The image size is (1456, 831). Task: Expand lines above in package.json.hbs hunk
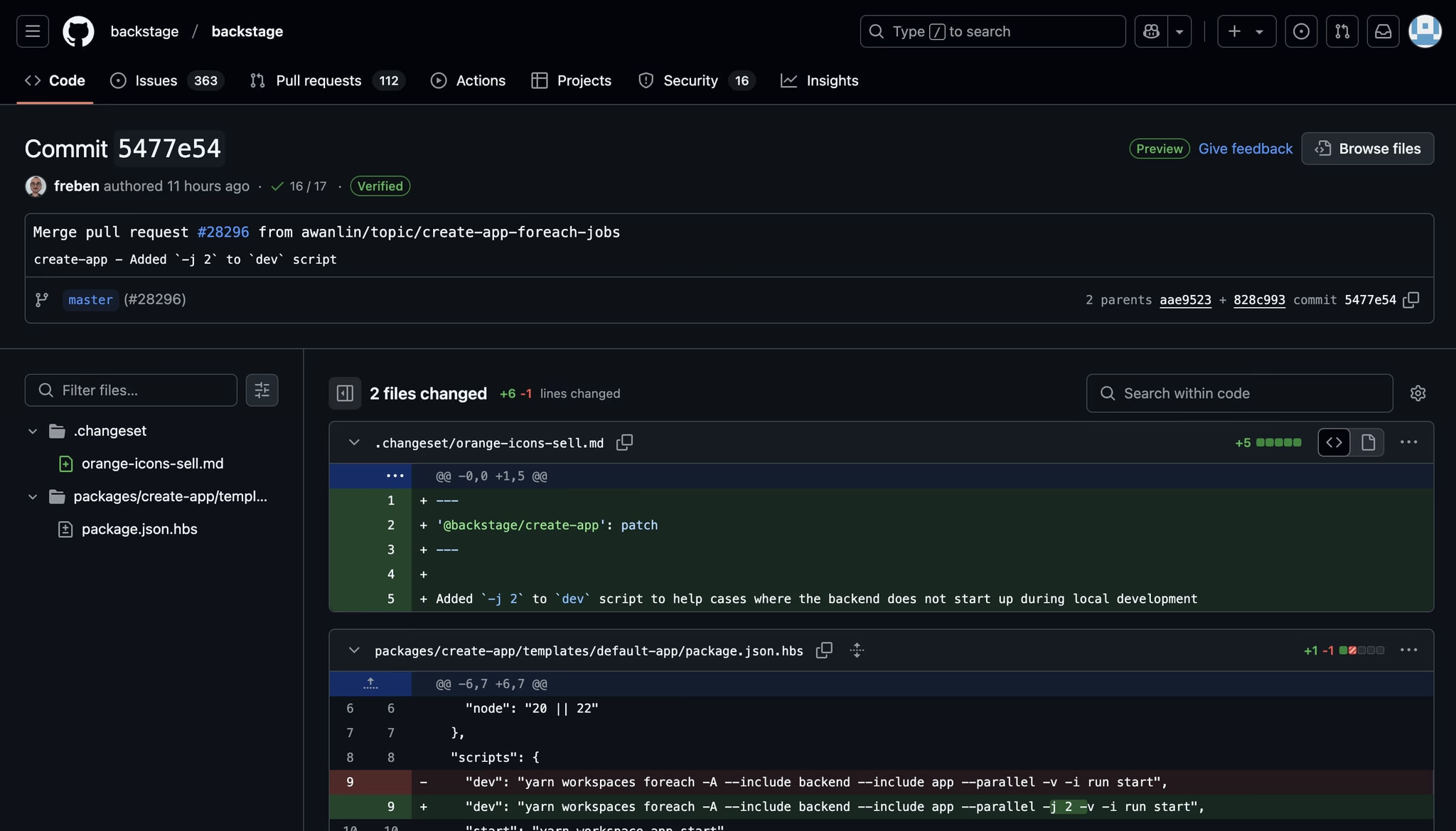coord(370,684)
